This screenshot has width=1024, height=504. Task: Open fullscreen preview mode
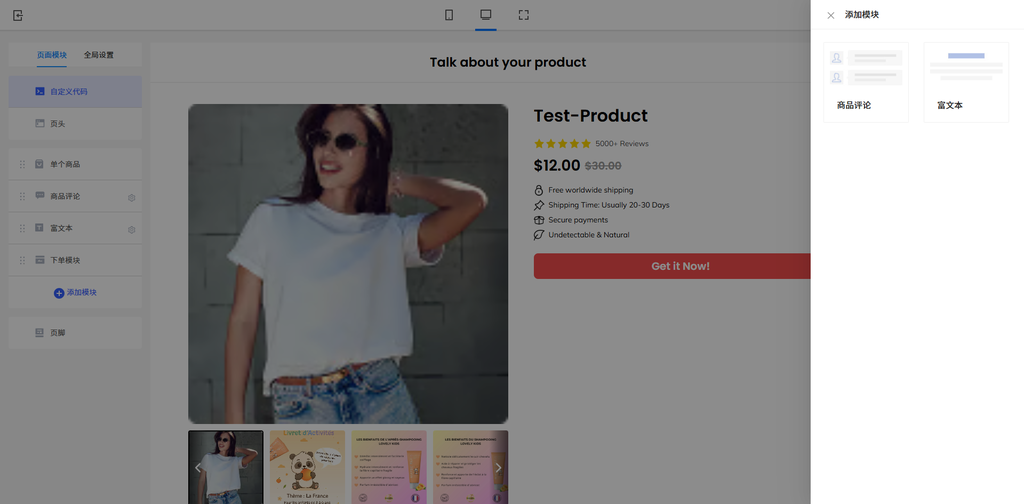(523, 15)
